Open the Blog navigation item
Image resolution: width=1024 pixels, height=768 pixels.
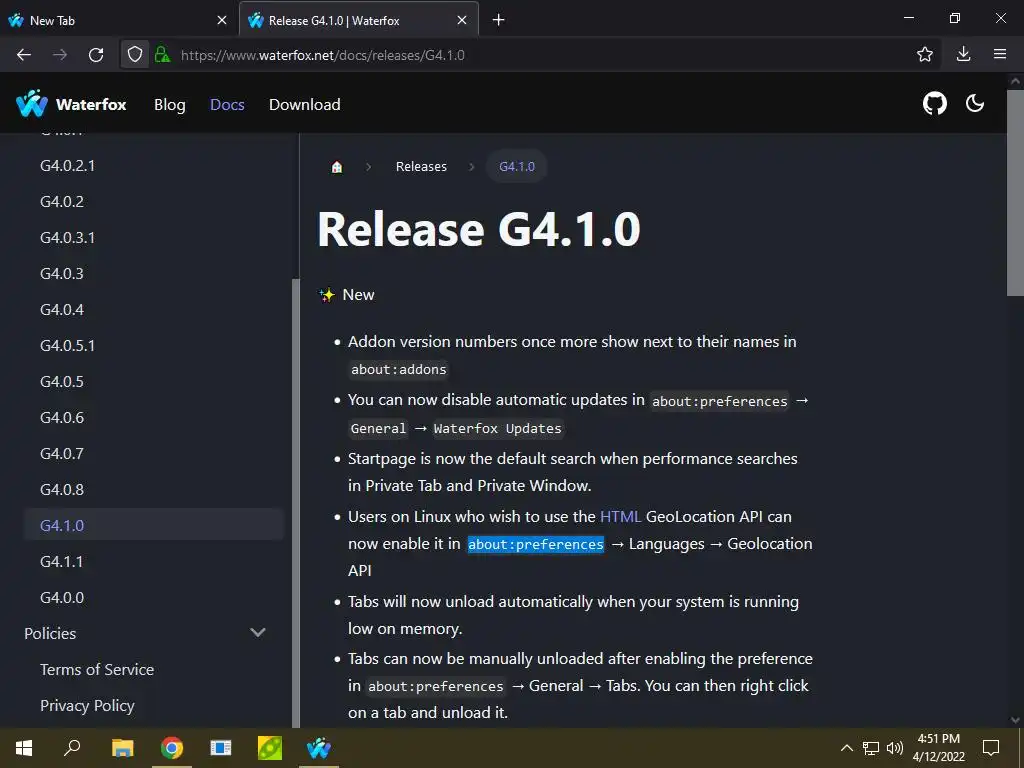point(170,104)
